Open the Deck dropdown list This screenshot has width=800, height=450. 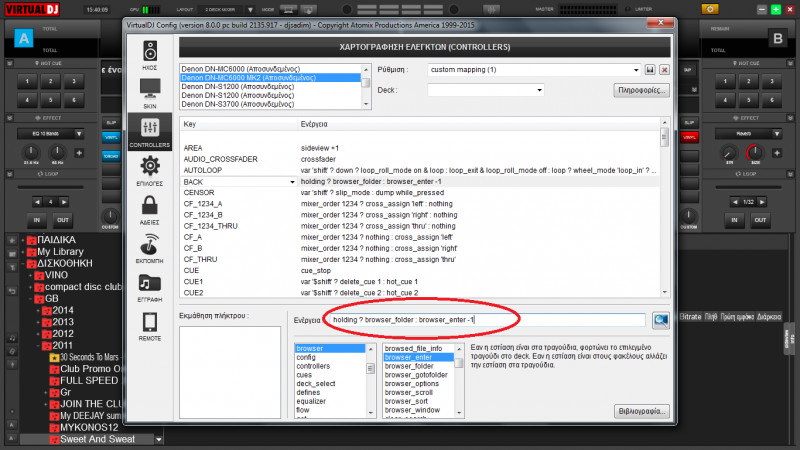(540, 90)
